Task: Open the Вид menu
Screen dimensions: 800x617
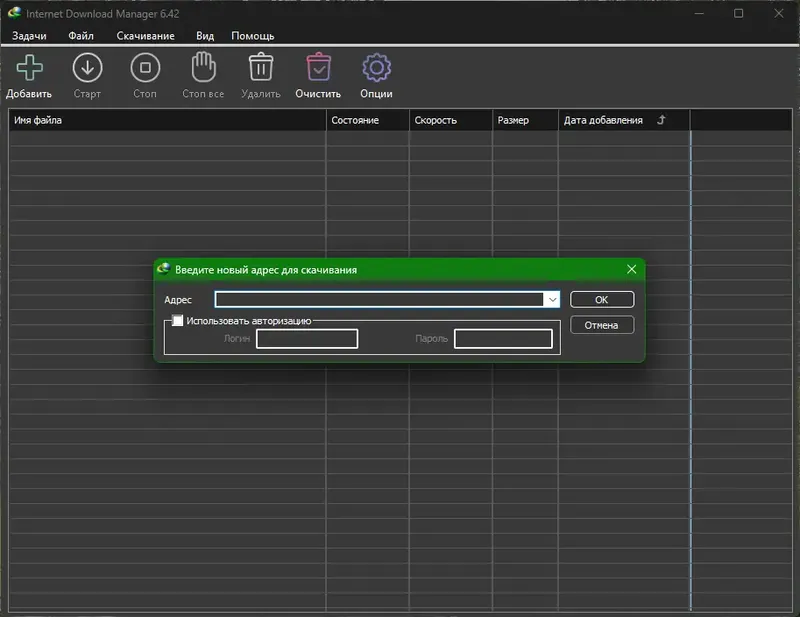Action: pyautogui.click(x=205, y=36)
